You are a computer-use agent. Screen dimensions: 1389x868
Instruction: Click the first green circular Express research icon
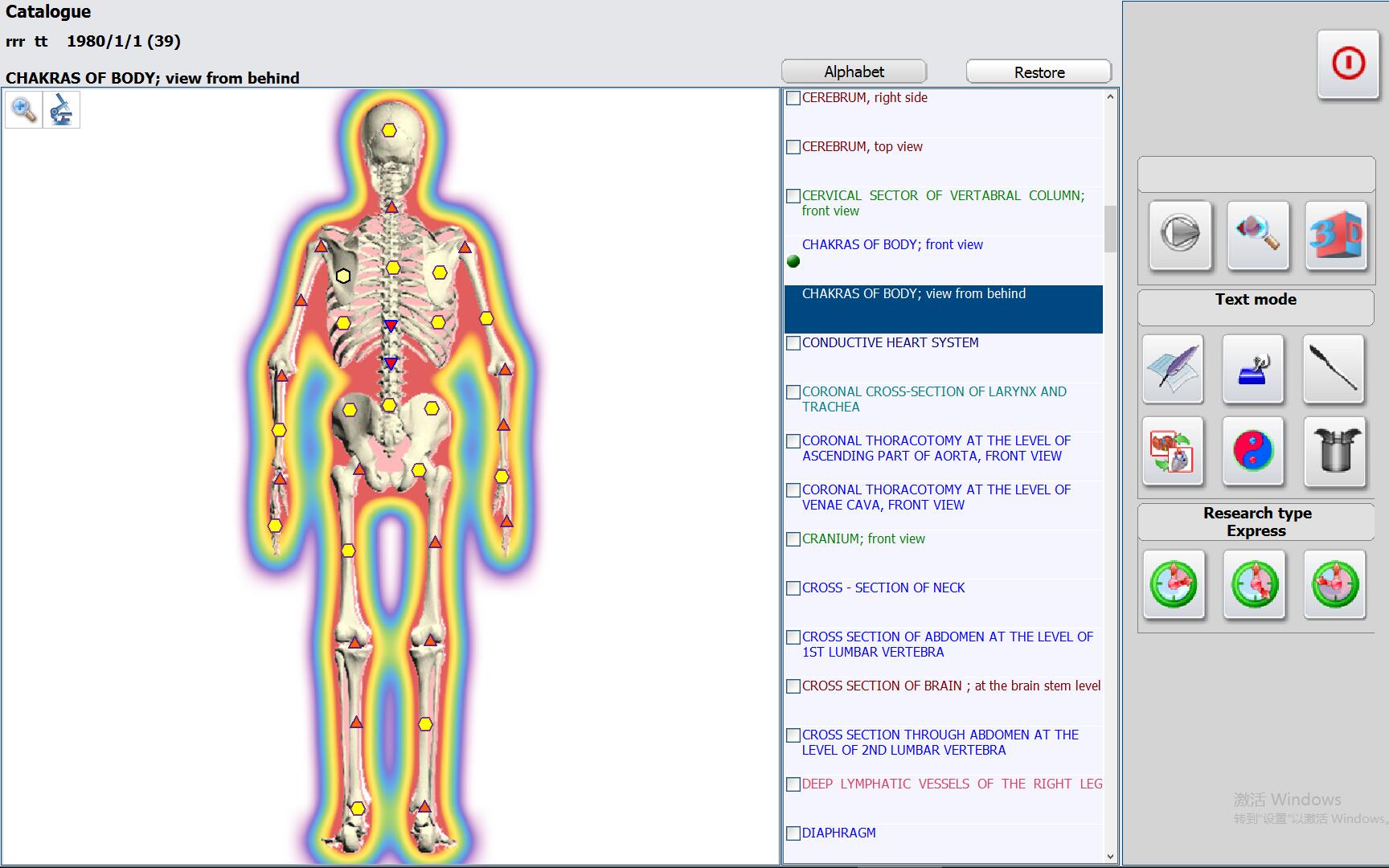pos(1174,584)
